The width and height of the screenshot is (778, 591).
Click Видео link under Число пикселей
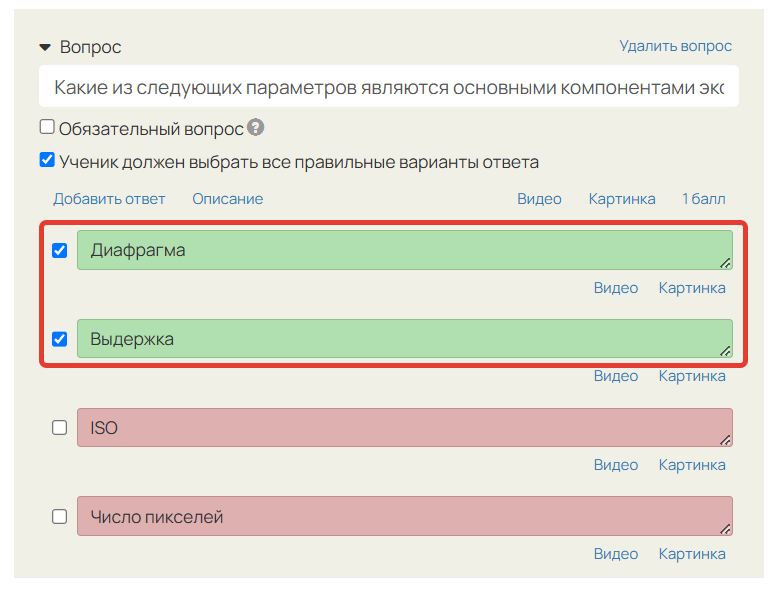pos(616,554)
